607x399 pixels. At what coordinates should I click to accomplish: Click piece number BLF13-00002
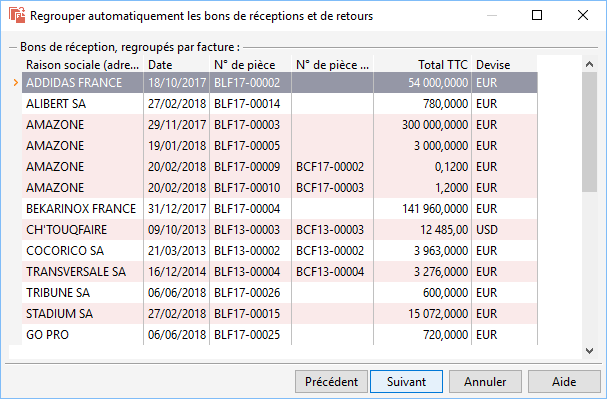pos(247,250)
